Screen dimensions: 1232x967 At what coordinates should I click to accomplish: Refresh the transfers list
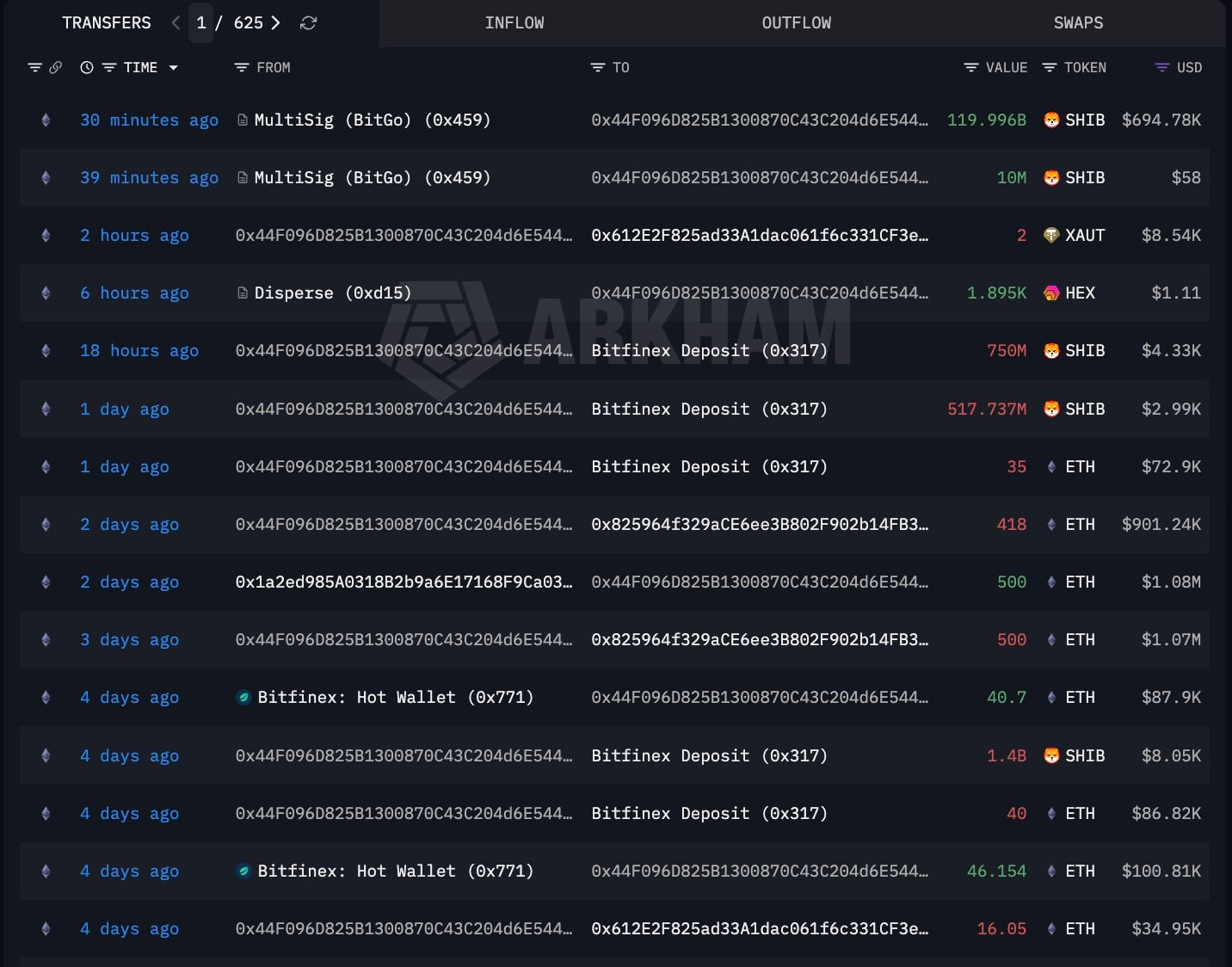pyautogui.click(x=308, y=23)
